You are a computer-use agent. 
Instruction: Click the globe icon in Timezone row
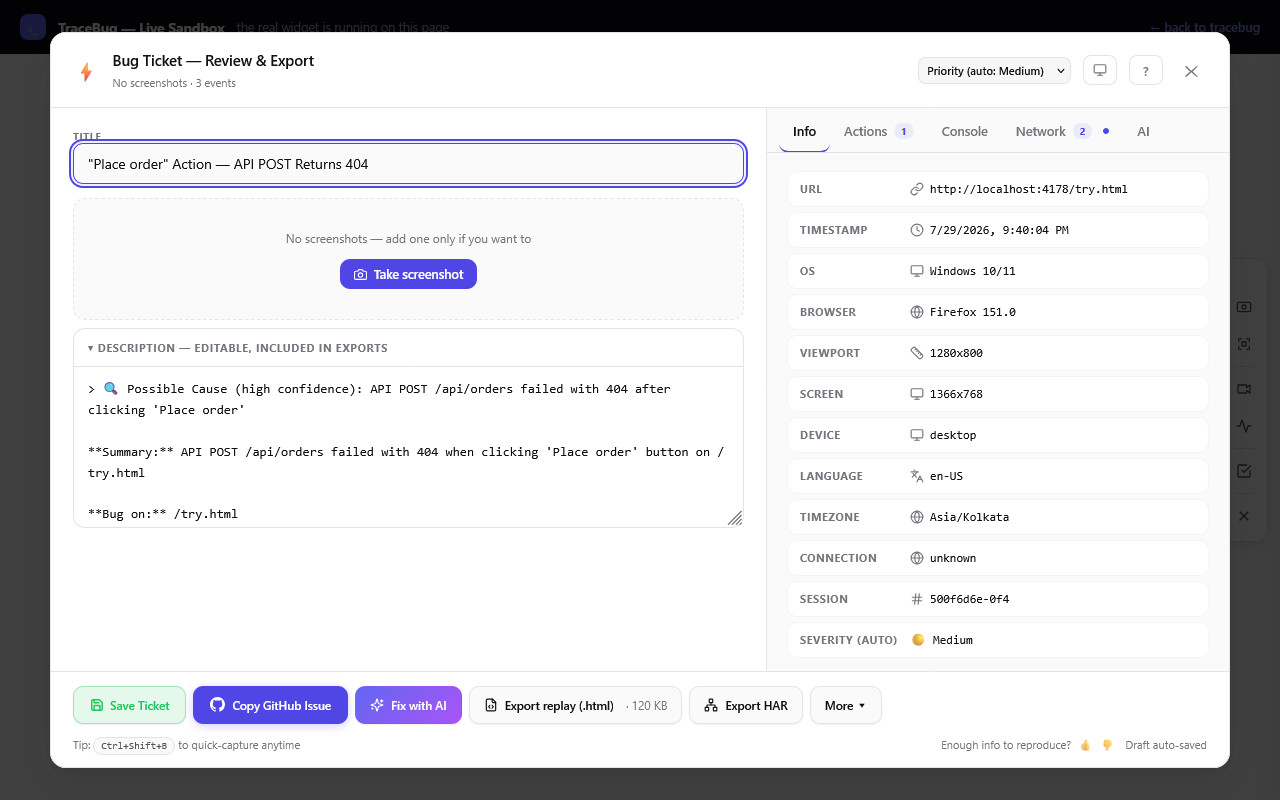[x=916, y=517]
